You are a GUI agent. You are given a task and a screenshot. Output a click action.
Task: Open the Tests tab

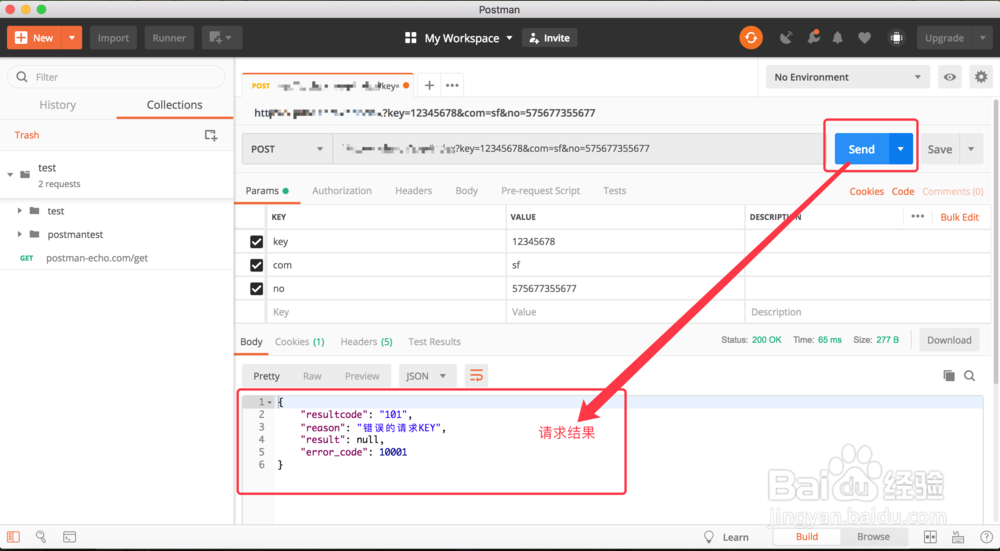tap(615, 191)
